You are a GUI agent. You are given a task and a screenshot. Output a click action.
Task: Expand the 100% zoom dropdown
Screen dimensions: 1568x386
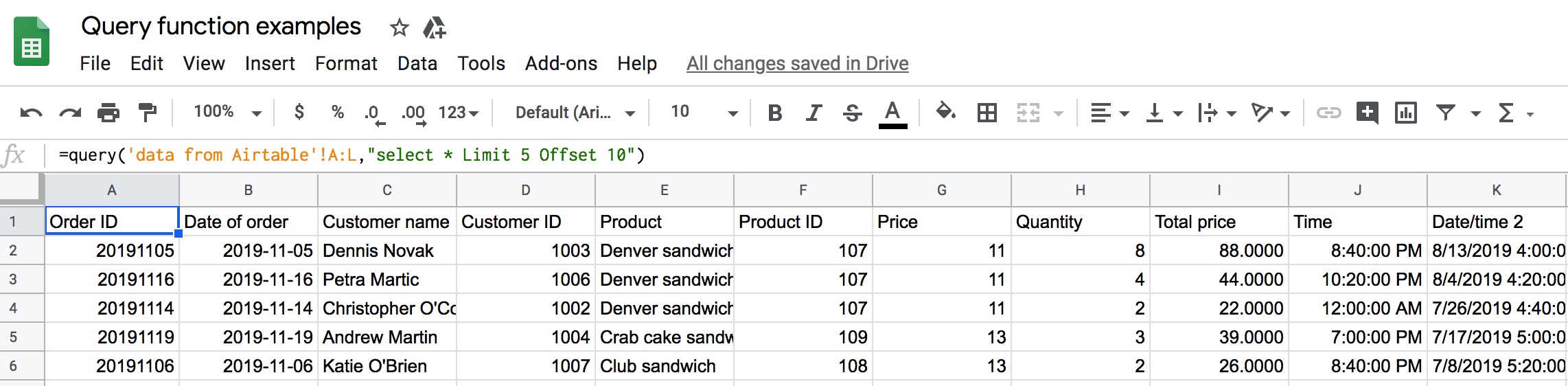click(x=227, y=112)
